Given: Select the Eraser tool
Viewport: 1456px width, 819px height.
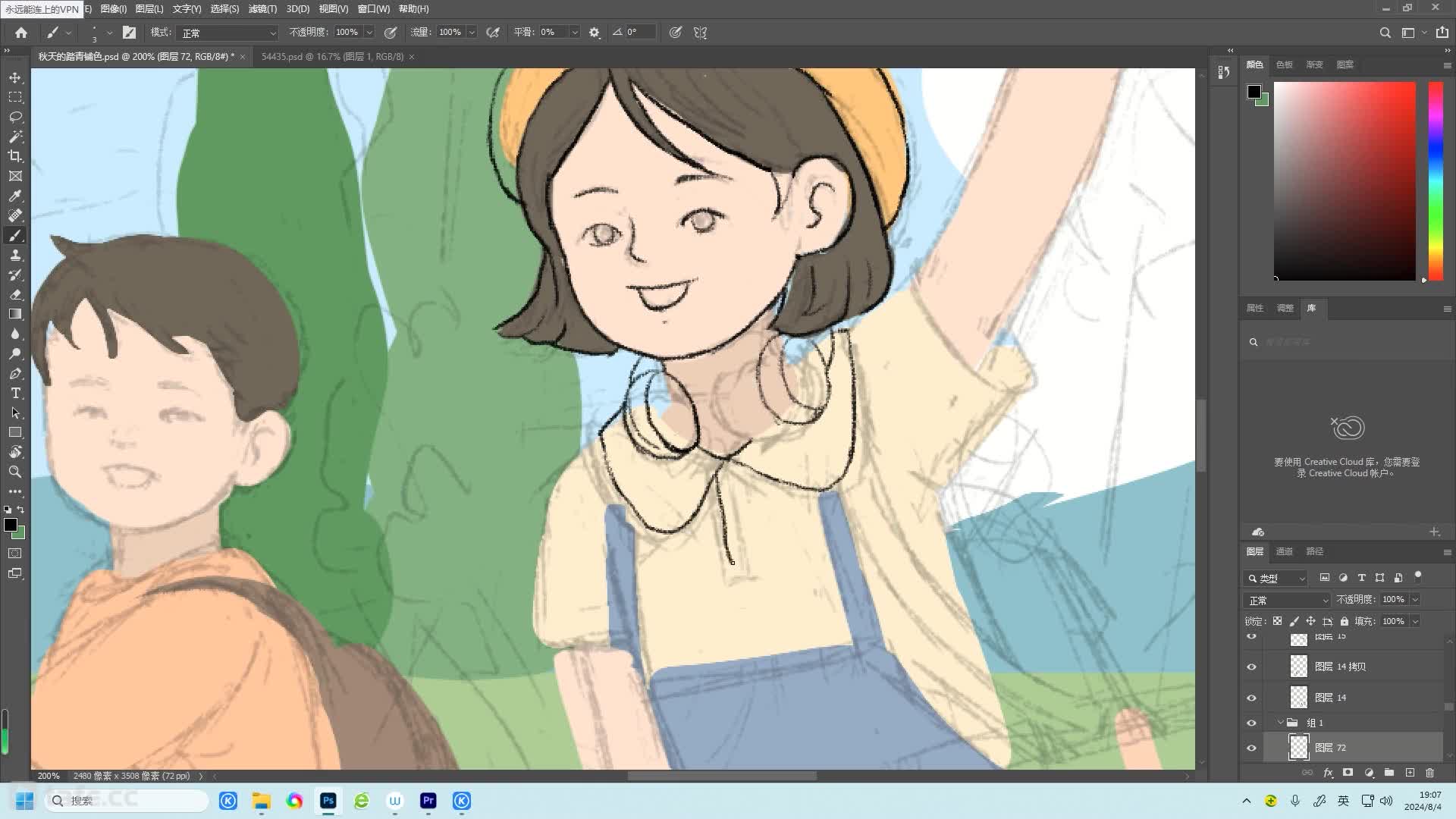Looking at the screenshot, I should coord(15,294).
